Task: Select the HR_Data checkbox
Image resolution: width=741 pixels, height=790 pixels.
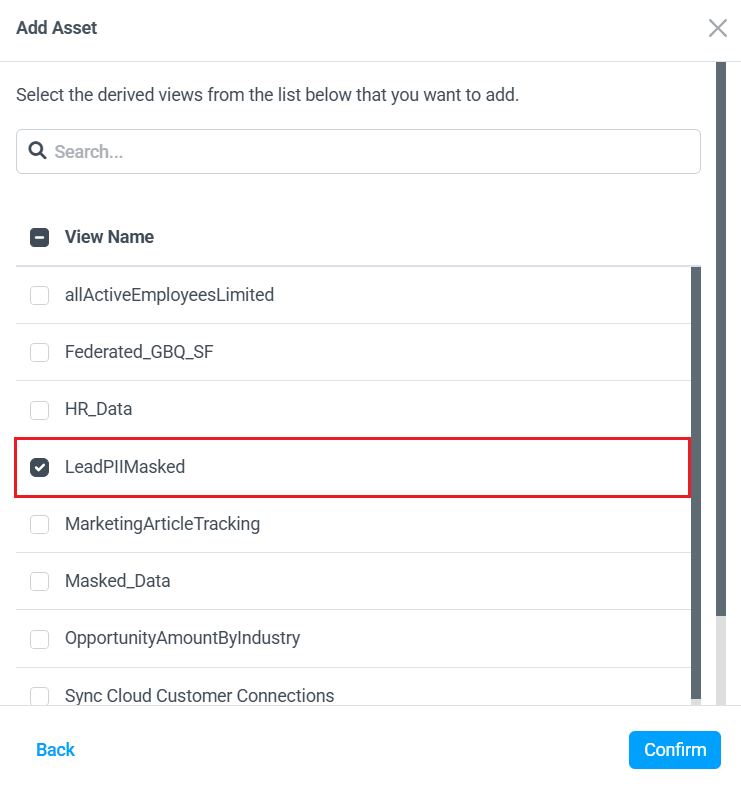Action: coord(40,409)
